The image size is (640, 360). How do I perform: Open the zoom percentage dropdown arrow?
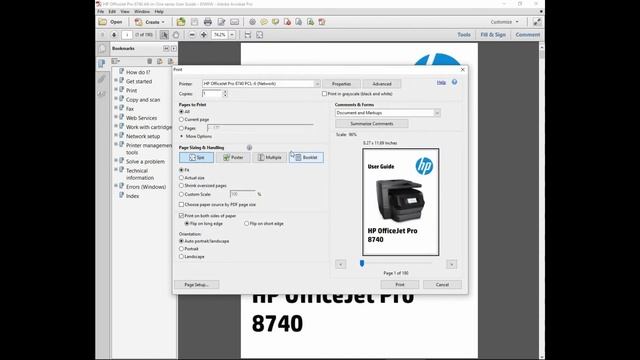pos(232,35)
